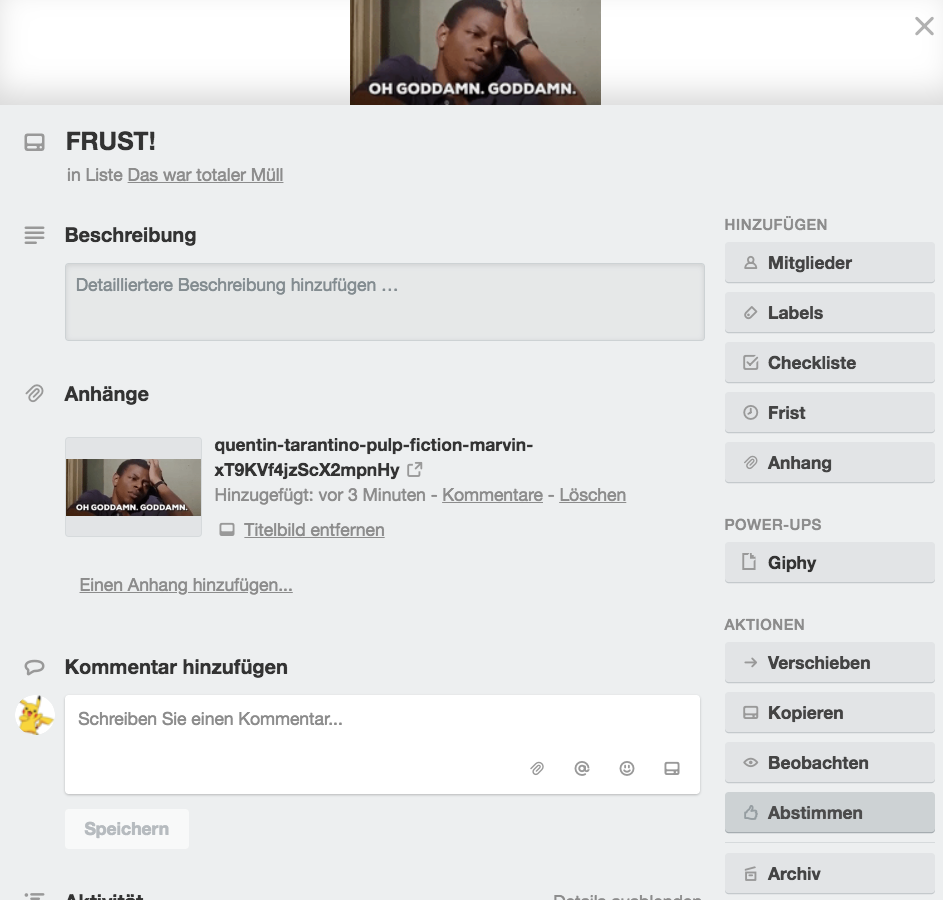This screenshot has width=943, height=900.
Task: Add a Checkliste to the card
Action: click(x=829, y=362)
